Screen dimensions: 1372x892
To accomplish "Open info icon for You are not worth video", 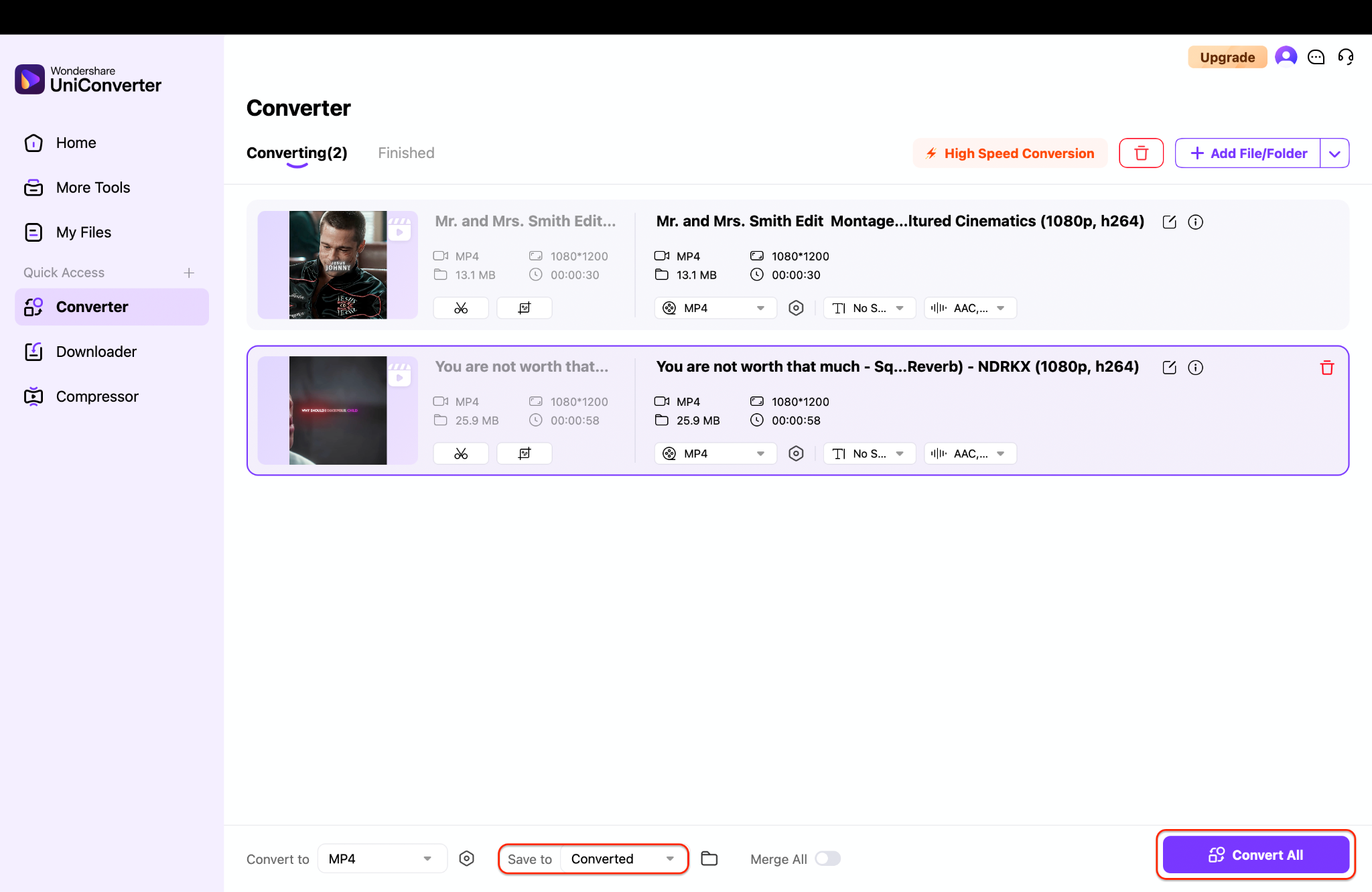I will pos(1195,368).
